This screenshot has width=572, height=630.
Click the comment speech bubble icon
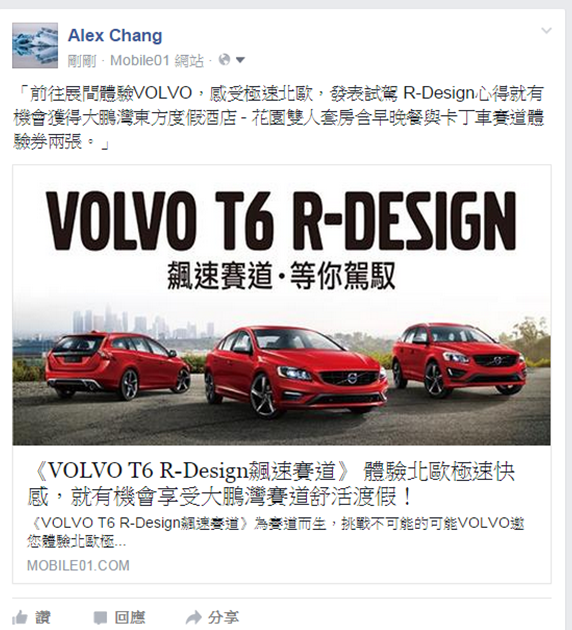[x=100, y=618]
